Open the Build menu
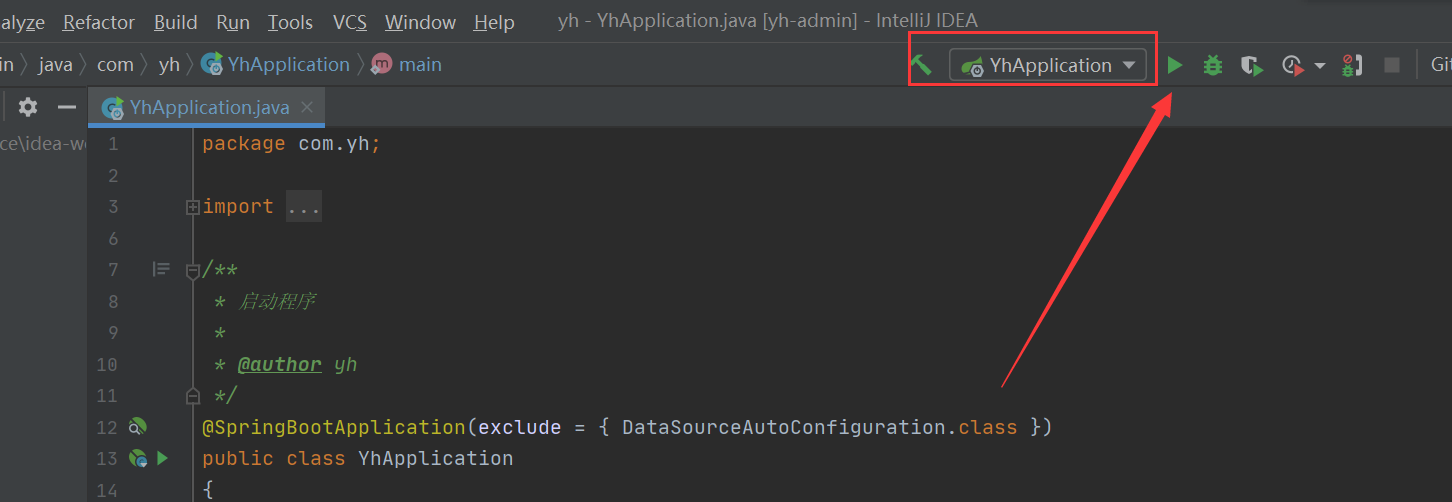The width and height of the screenshot is (1452, 502). (175, 22)
